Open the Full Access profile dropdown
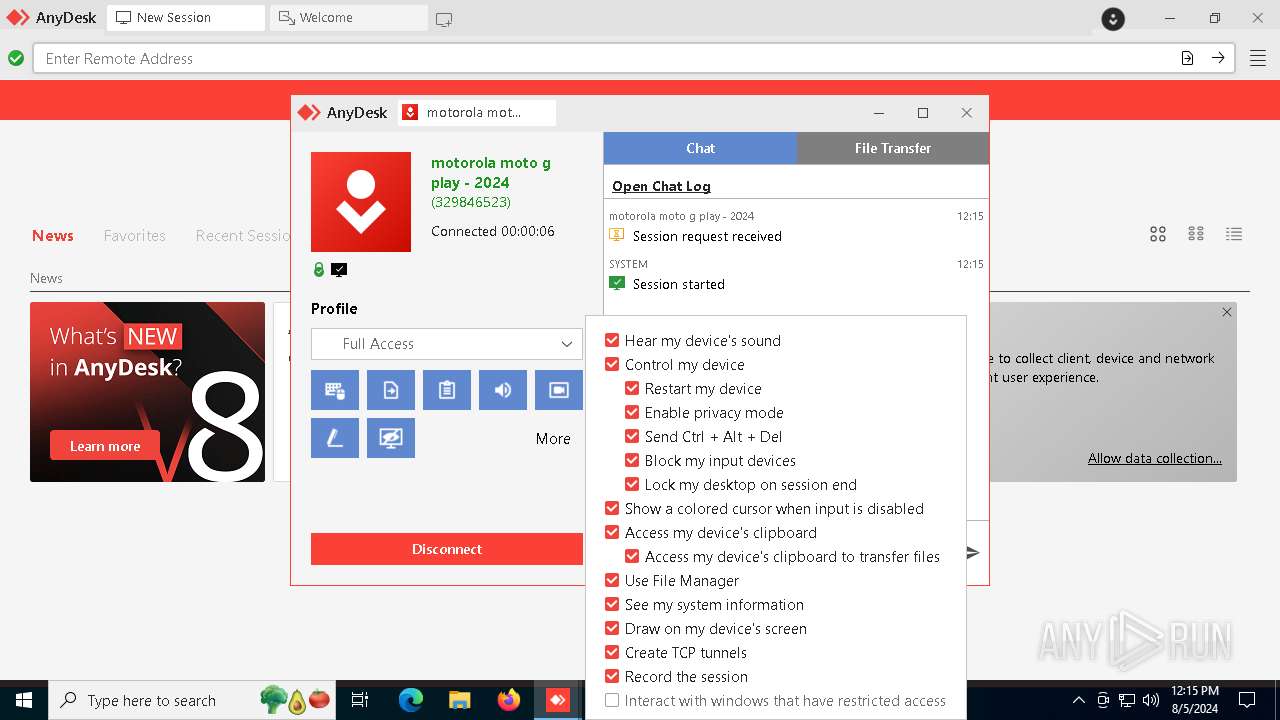1280x720 pixels. click(447, 343)
